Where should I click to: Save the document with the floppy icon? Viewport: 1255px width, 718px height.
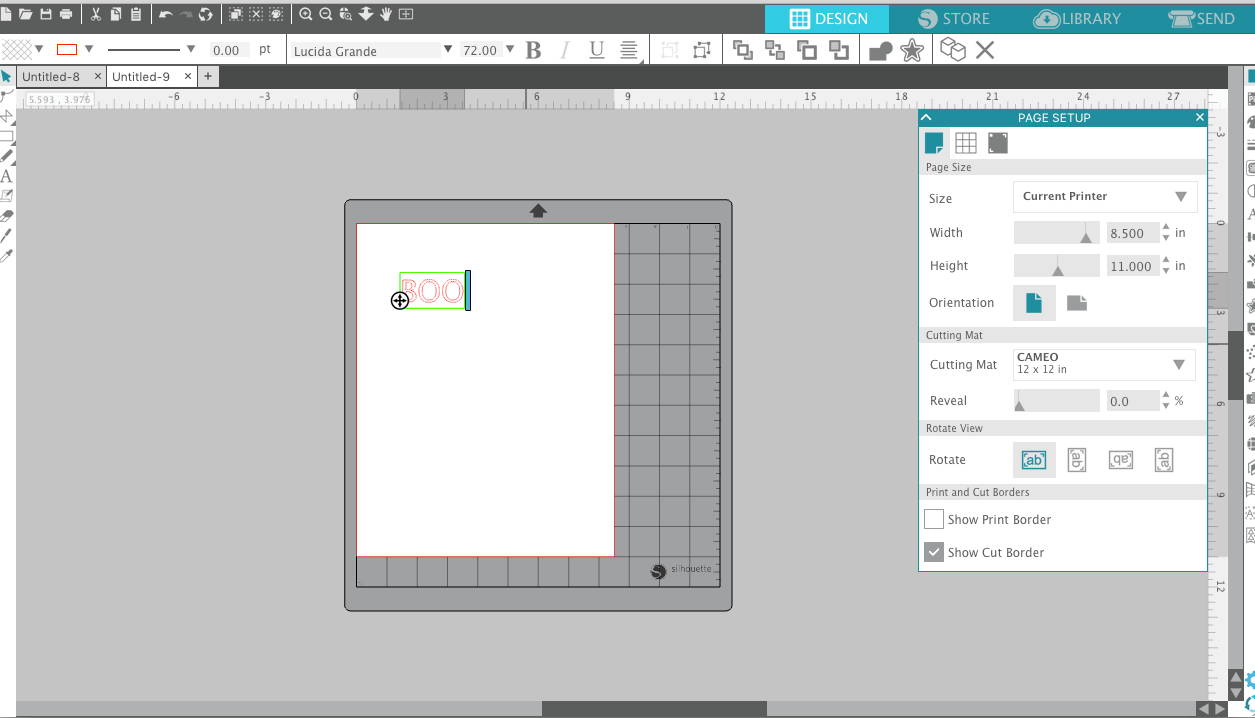click(x=45, y=14)
